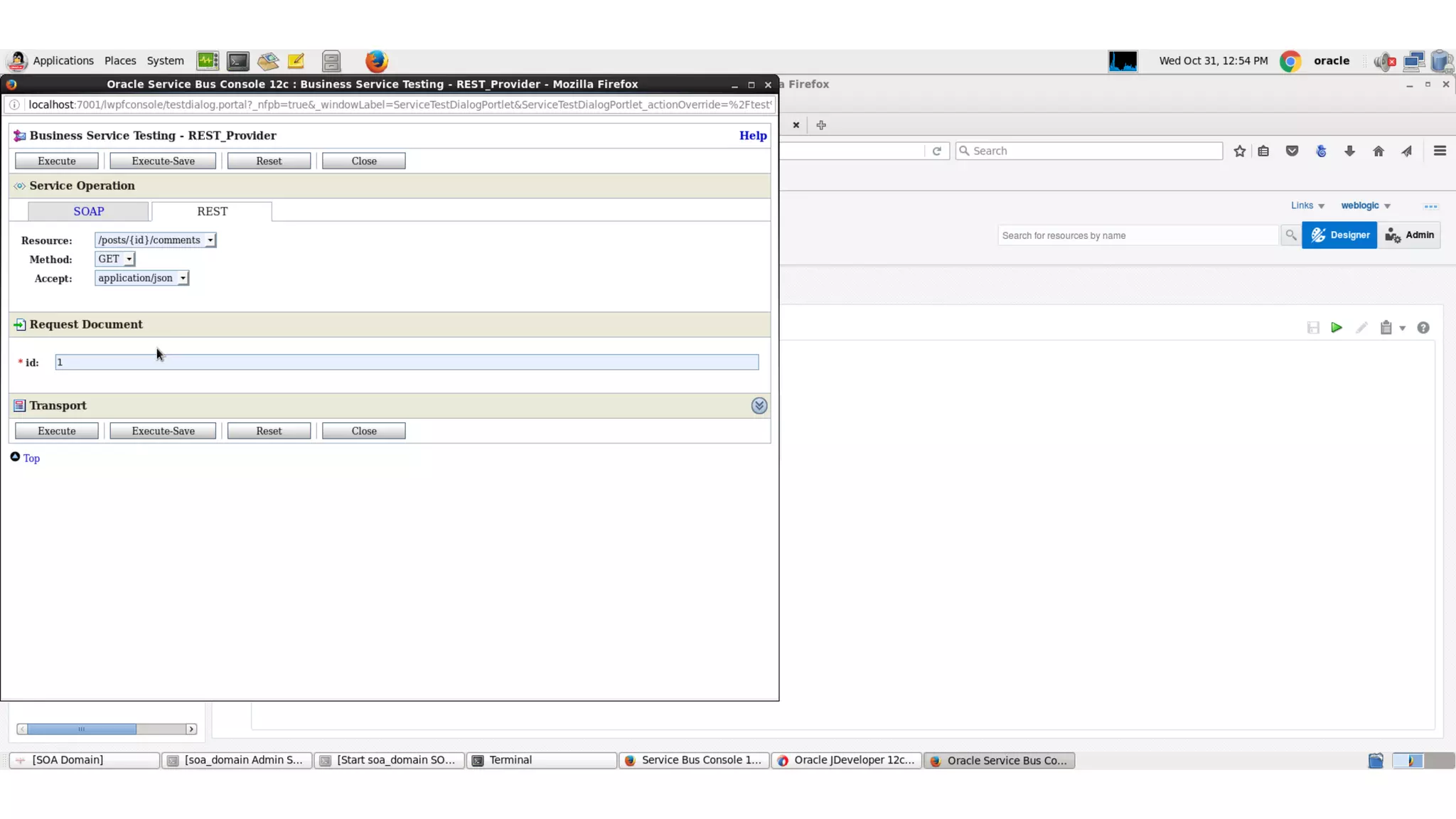Click the edit pencil icon
Viewport: 1456px width, 819px height.
[1361, 328]
